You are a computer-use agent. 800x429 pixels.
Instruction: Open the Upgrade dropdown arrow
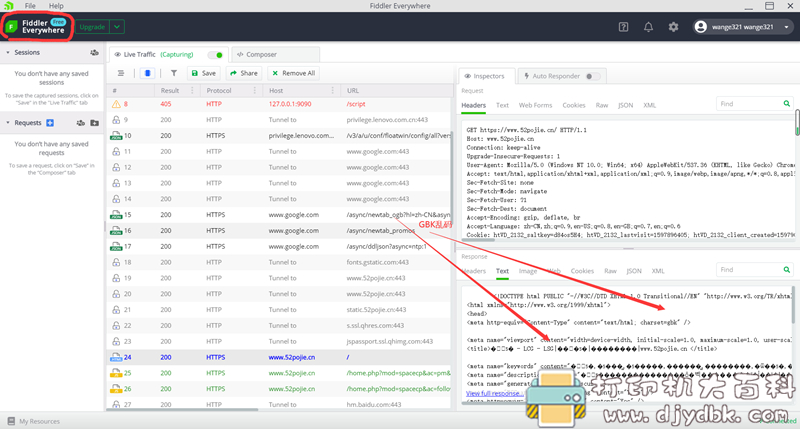[117, 27]
